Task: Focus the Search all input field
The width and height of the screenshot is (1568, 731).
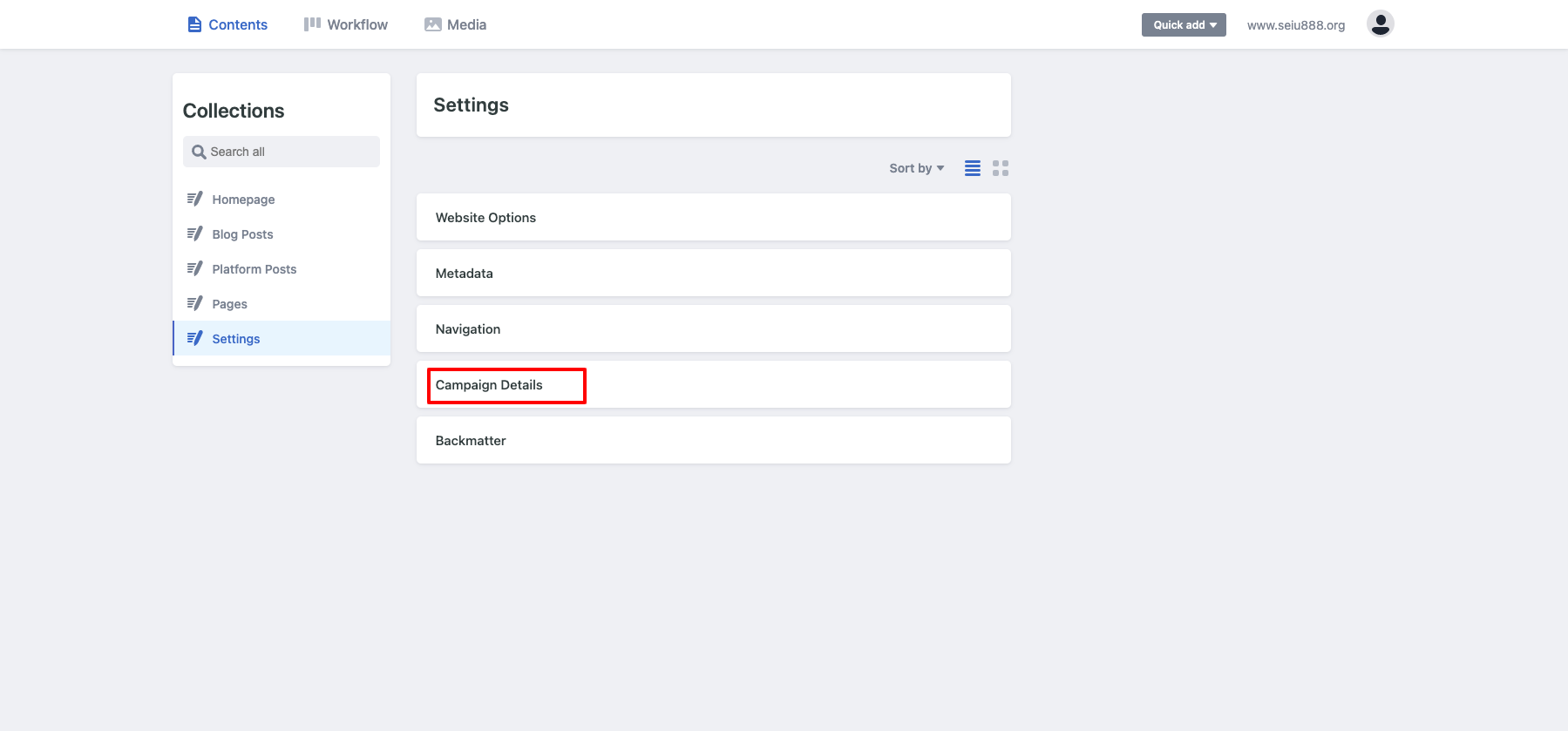Action: pyautogui.click(x=282, y=152)
